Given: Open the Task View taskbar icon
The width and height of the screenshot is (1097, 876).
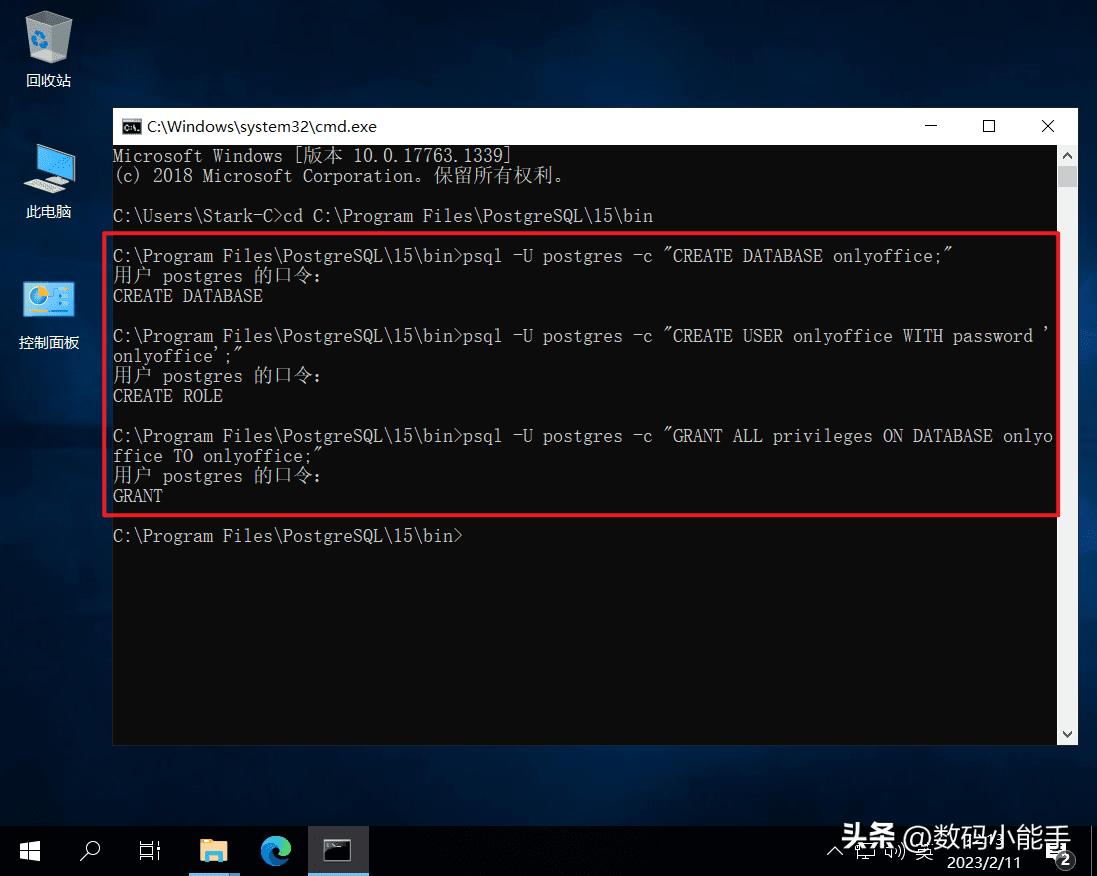Looking at the screenshot, I should (150, 851).
